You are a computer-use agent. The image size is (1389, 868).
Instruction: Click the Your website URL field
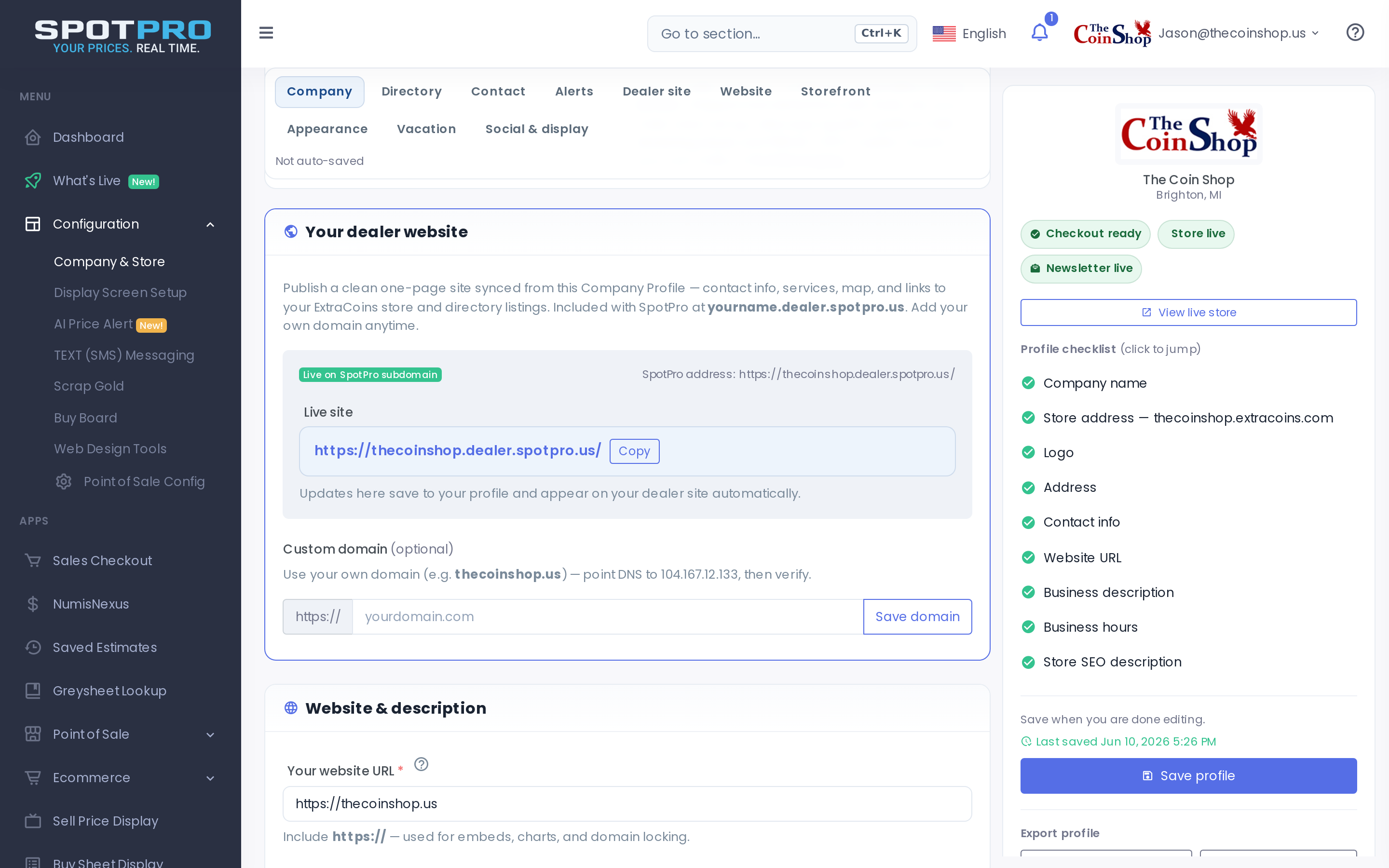coord(627,804)
